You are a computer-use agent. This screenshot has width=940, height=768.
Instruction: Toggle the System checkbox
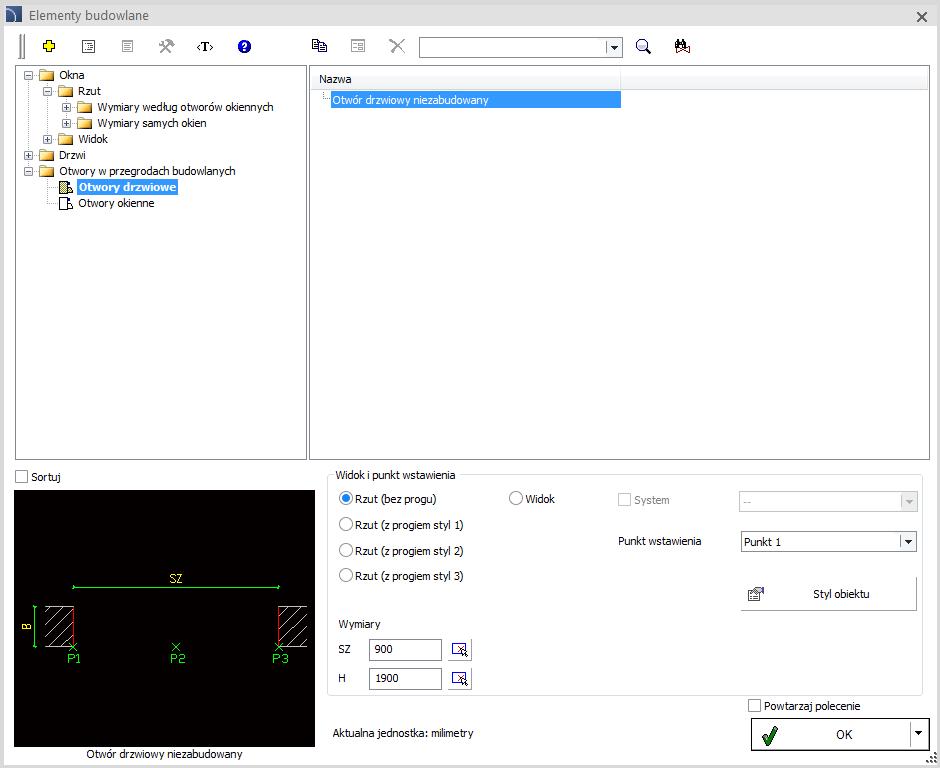coord(624,499)
